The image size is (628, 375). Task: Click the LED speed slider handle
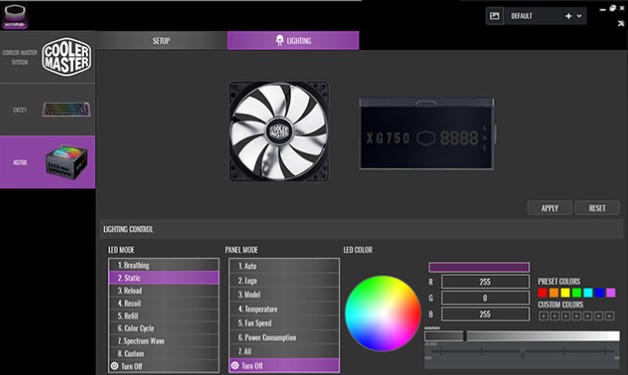523,353
